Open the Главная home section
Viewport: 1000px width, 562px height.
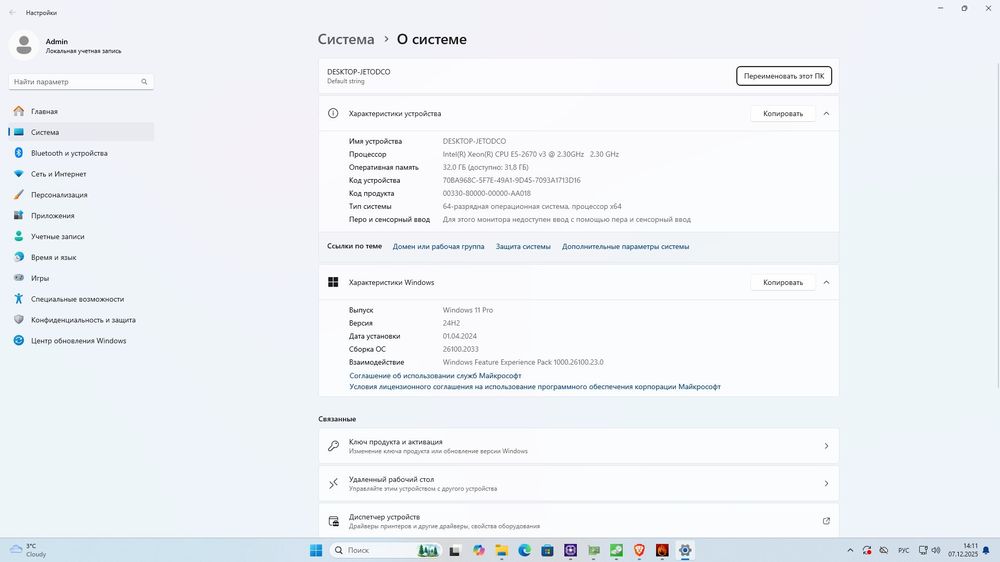[x=81, y=111]
